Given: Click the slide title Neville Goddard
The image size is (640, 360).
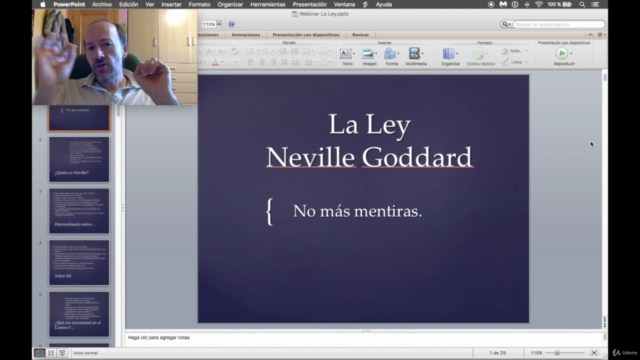Looking at the screenshot, I should click(x=370, y=157).
